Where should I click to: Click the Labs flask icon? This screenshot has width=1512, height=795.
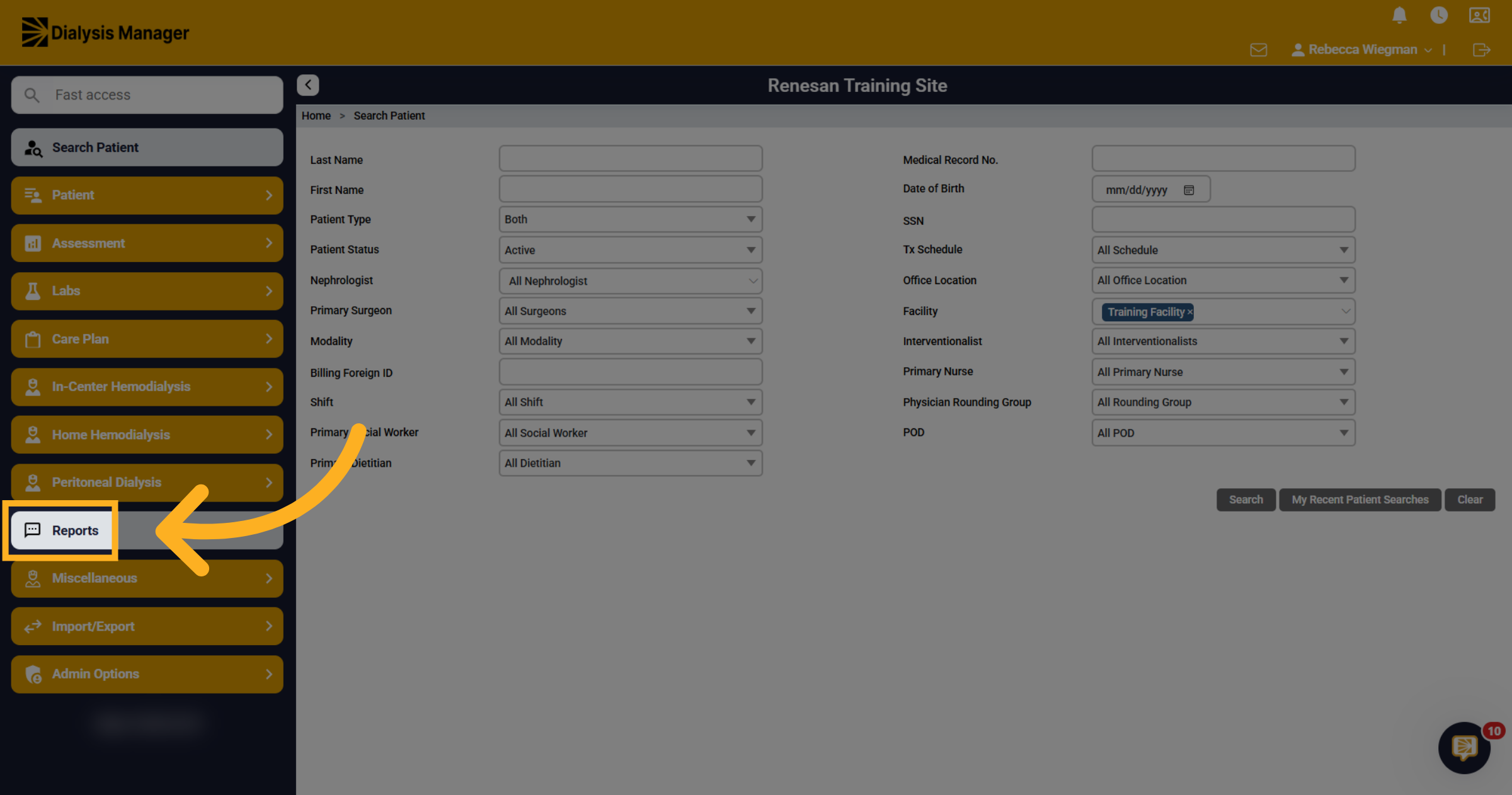(x=33, y=291)
